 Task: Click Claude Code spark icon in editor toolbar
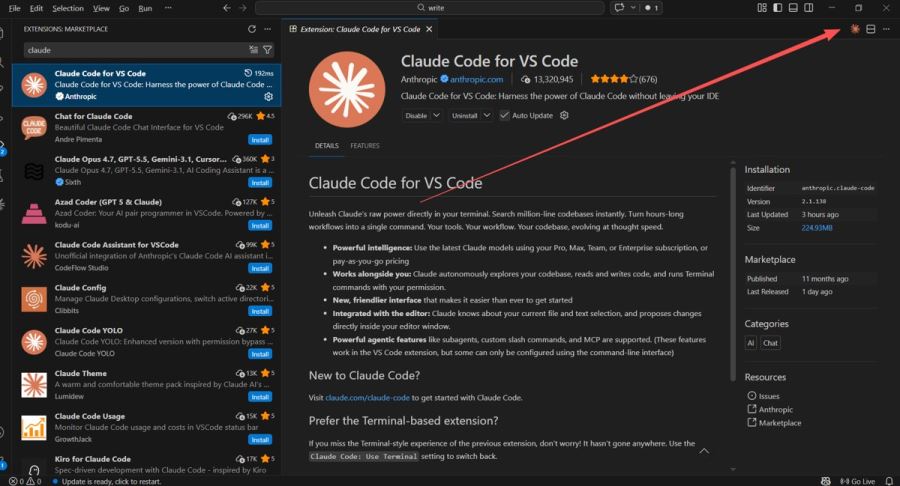click(855, 29)
